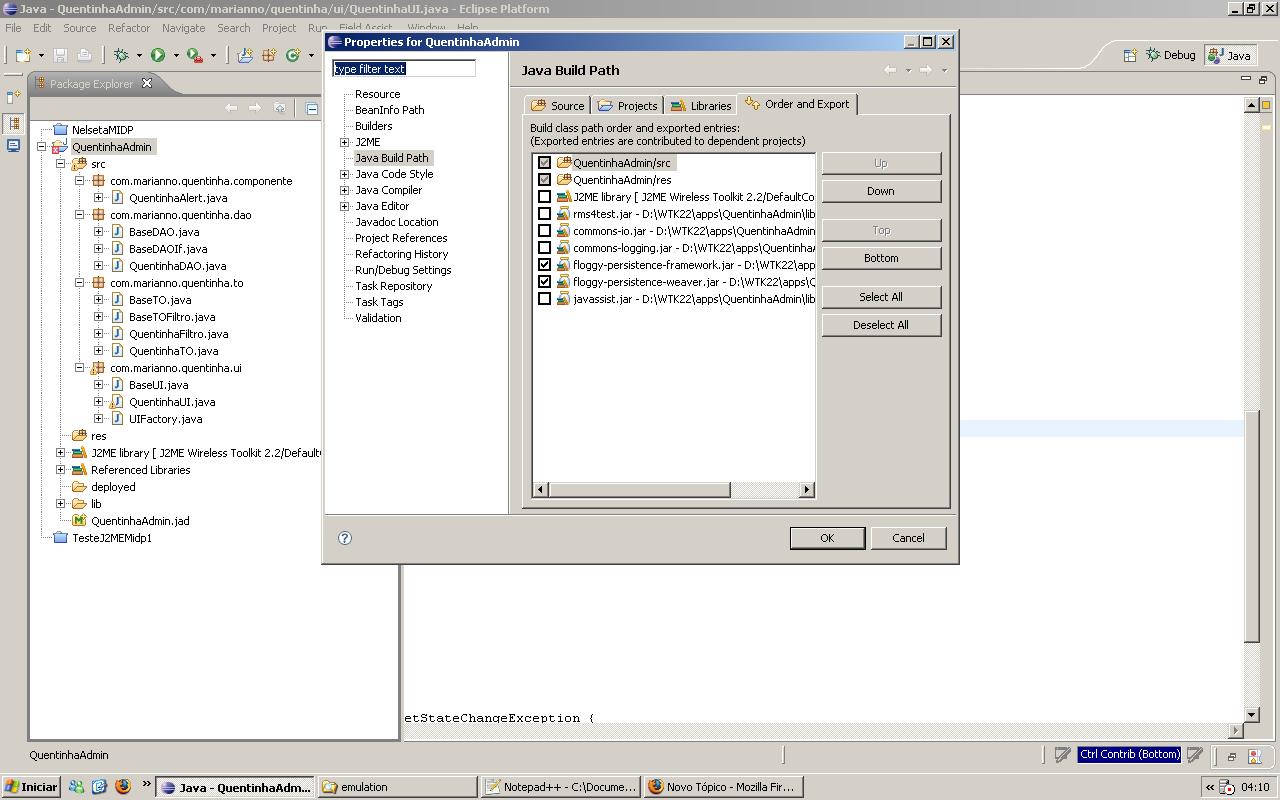Click the Select All button

881,297
